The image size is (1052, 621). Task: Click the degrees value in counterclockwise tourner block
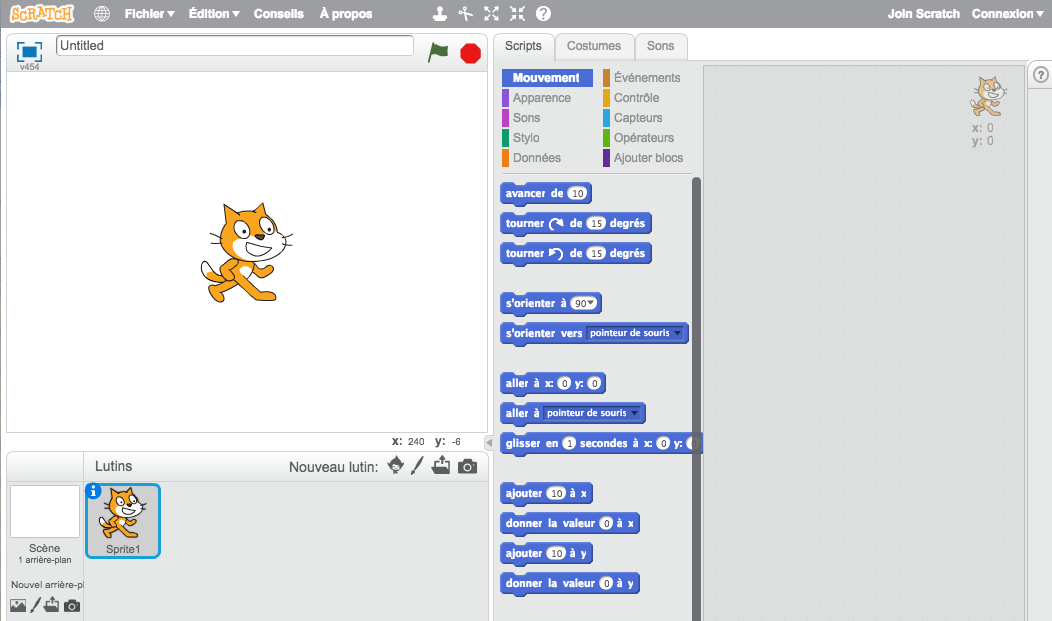click(596, 253)
